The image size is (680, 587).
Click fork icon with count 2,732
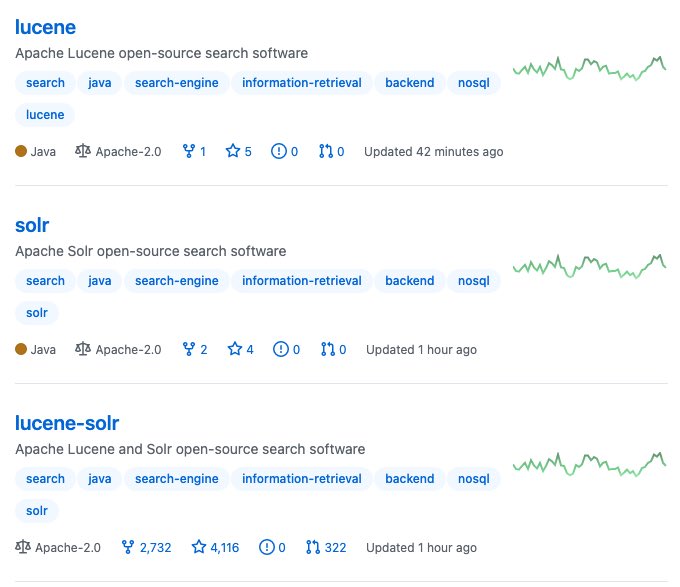[128, 547]
